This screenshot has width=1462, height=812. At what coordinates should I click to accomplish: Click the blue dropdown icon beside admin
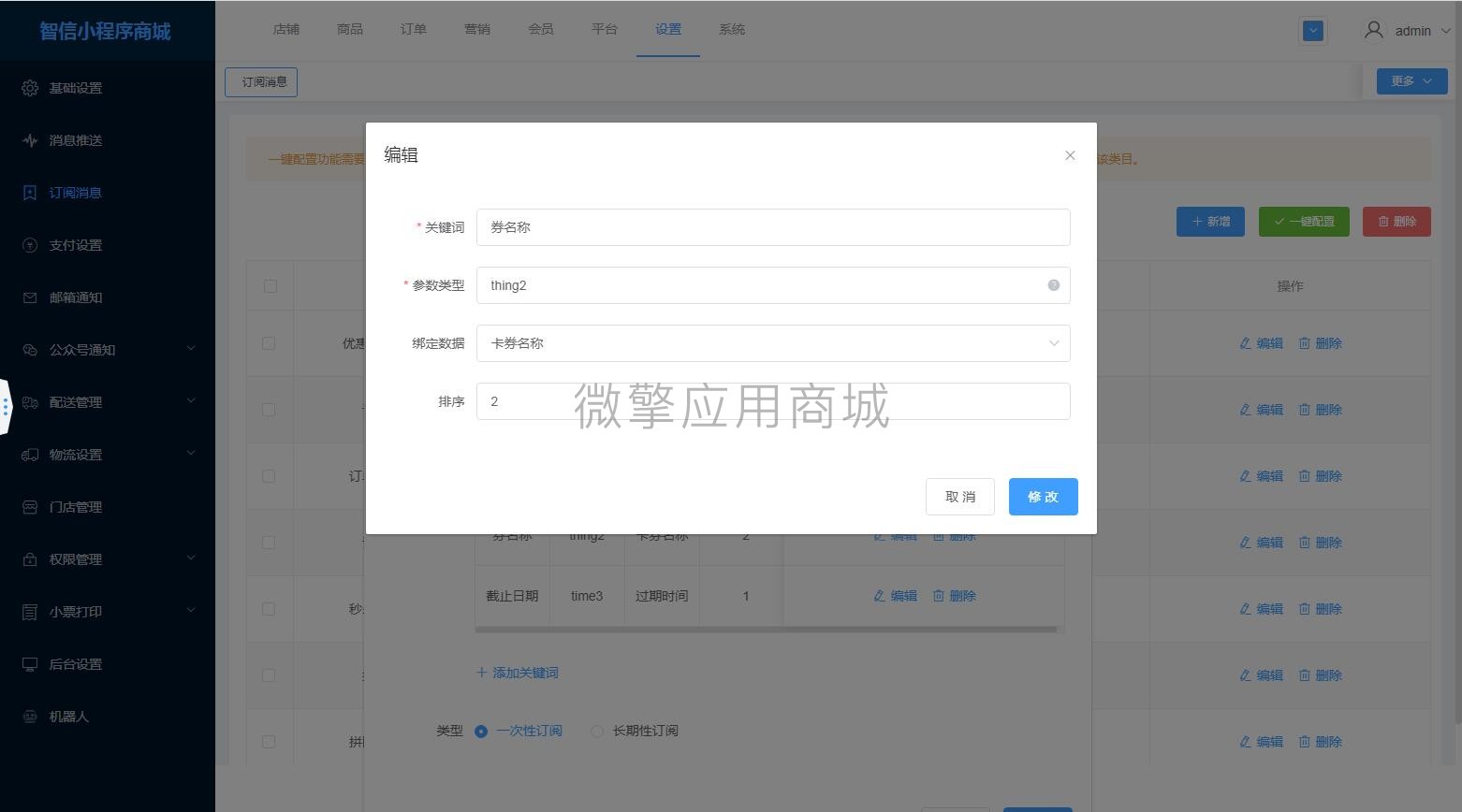(x=1313, y=31)
